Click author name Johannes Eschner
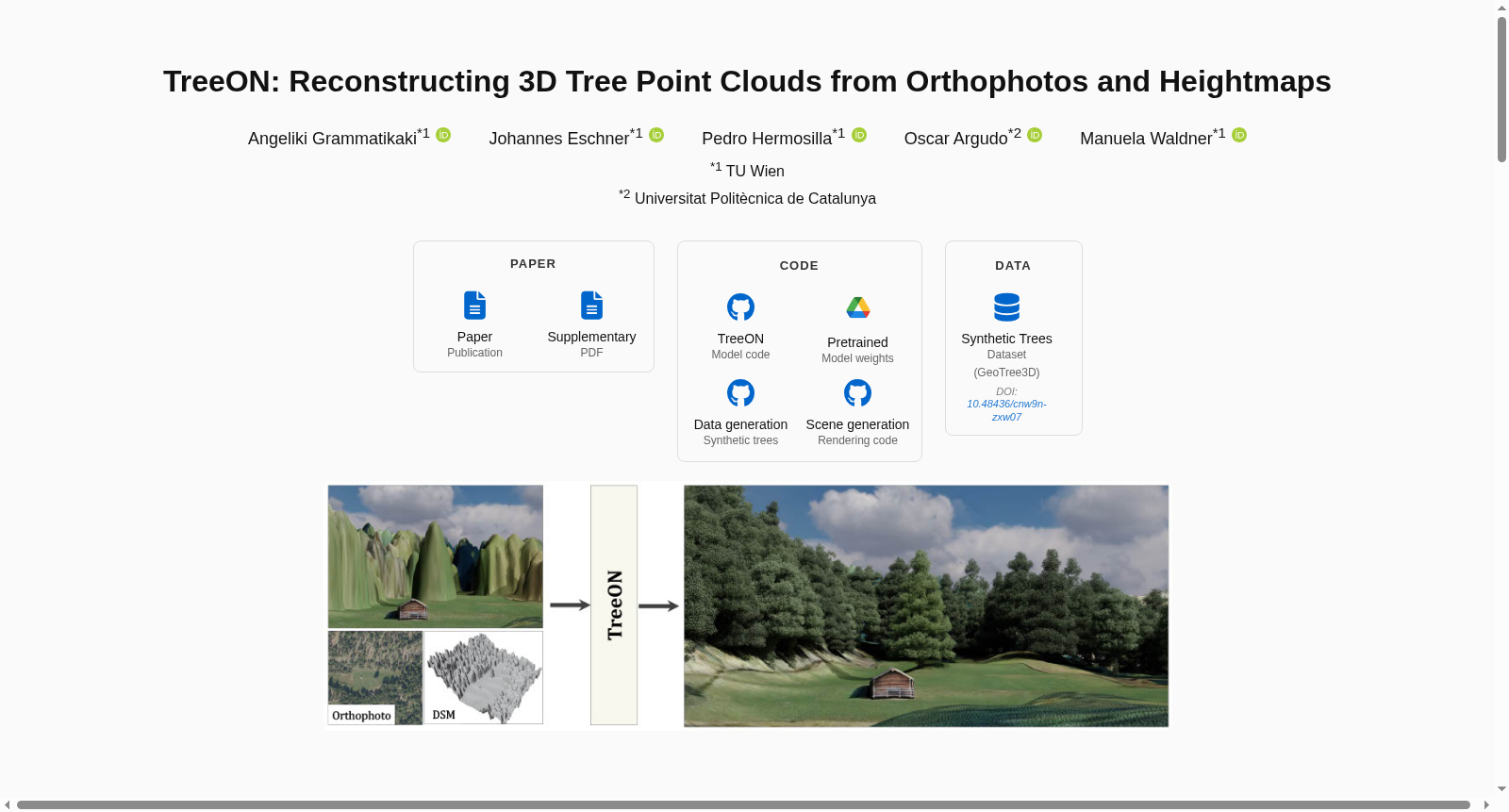The width and height of the screenshot is (1509, 812). pyautogui.click(x=558, y=139)
